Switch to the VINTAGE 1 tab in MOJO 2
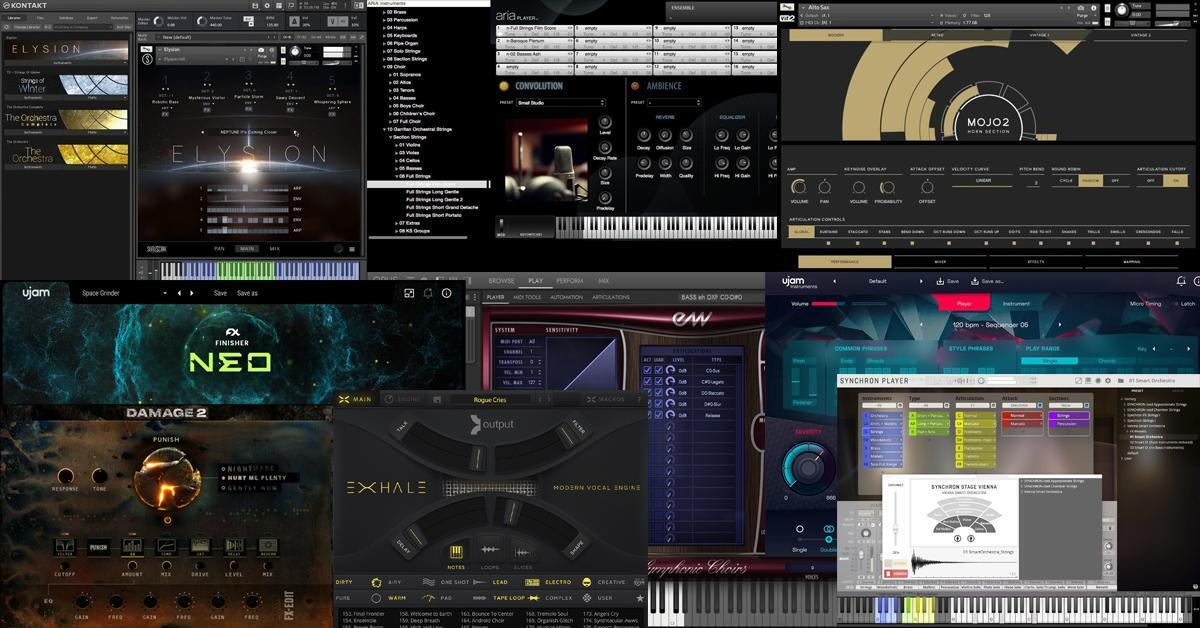Image resolution: width=1200 pixels, height=628 pixels. (1039, 35)
